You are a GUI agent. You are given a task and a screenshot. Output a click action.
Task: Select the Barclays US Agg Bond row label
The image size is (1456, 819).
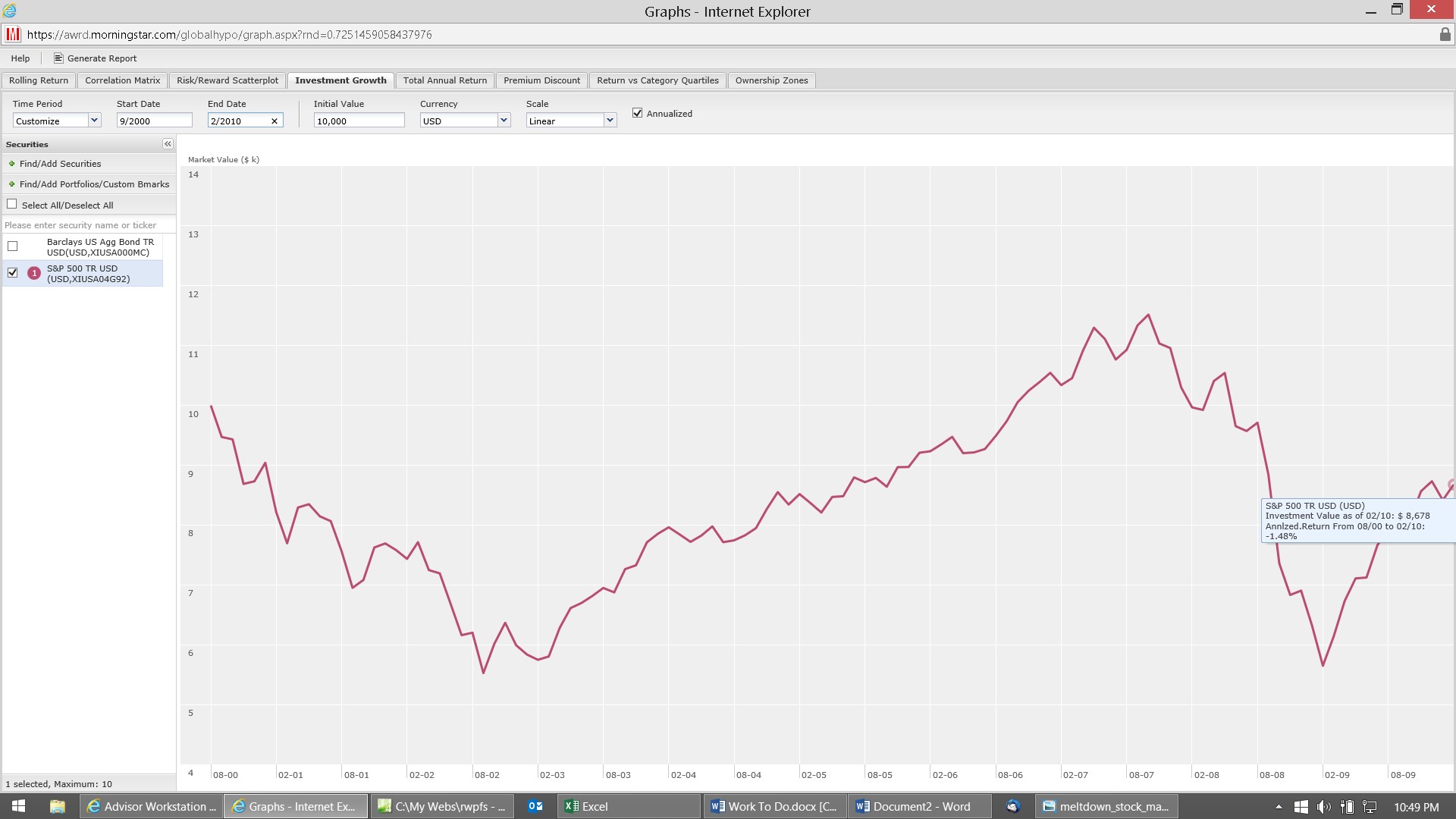(100, 247)
